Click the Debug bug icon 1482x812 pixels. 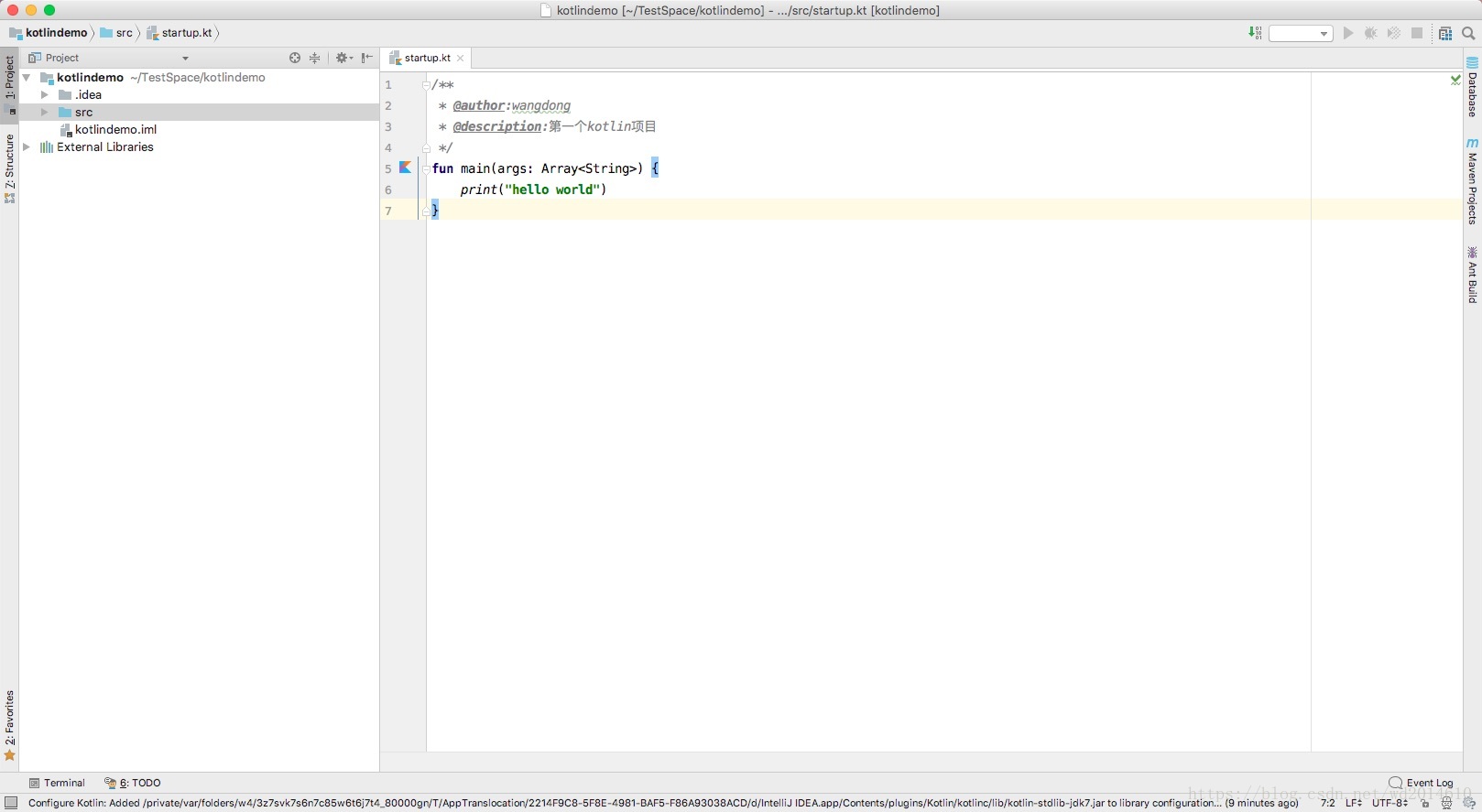(x=1371, y=33)
